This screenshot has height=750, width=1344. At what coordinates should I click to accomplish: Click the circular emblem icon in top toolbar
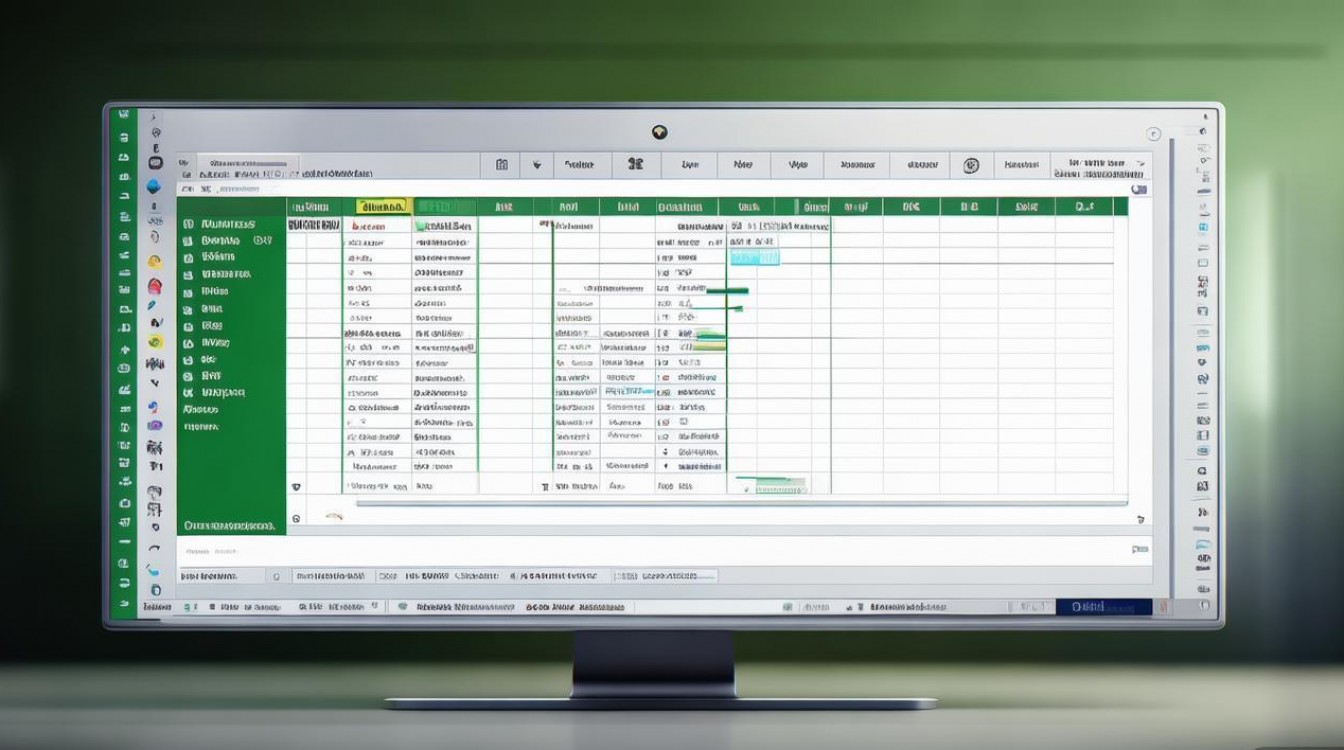pyautogui.click(x=970, y=165)
